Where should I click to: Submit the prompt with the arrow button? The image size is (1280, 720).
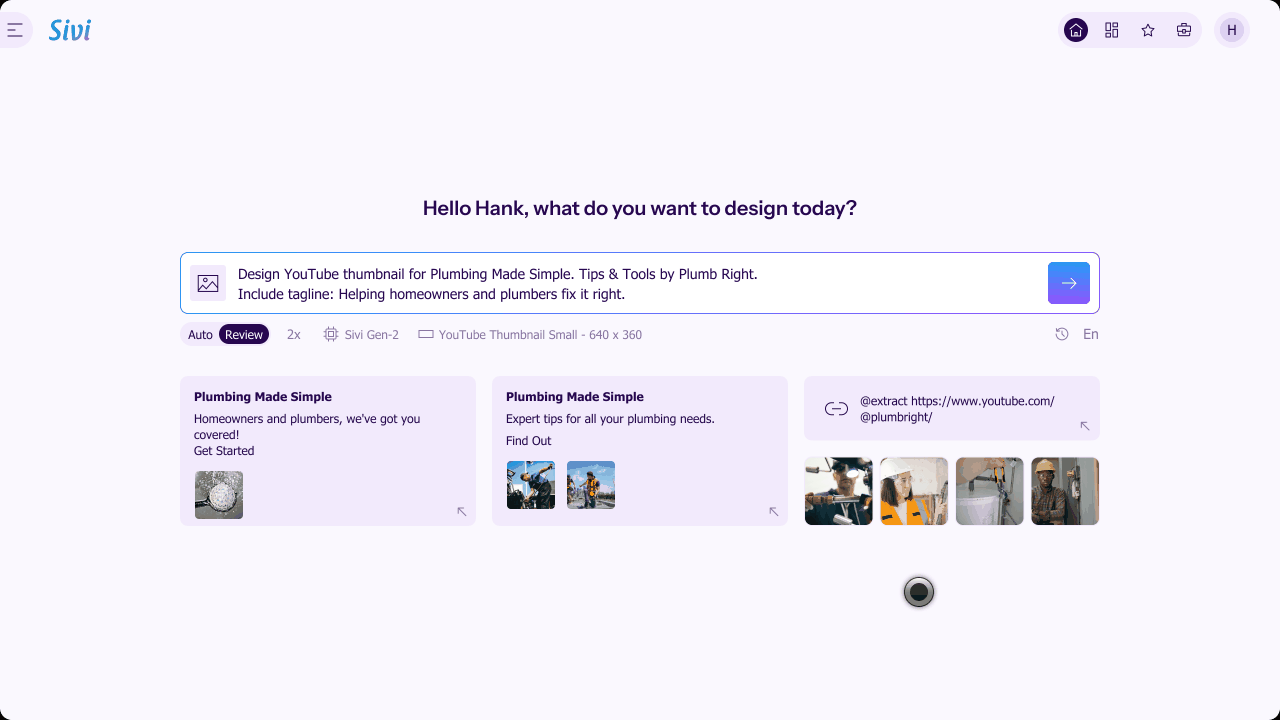coord(1068,283)
